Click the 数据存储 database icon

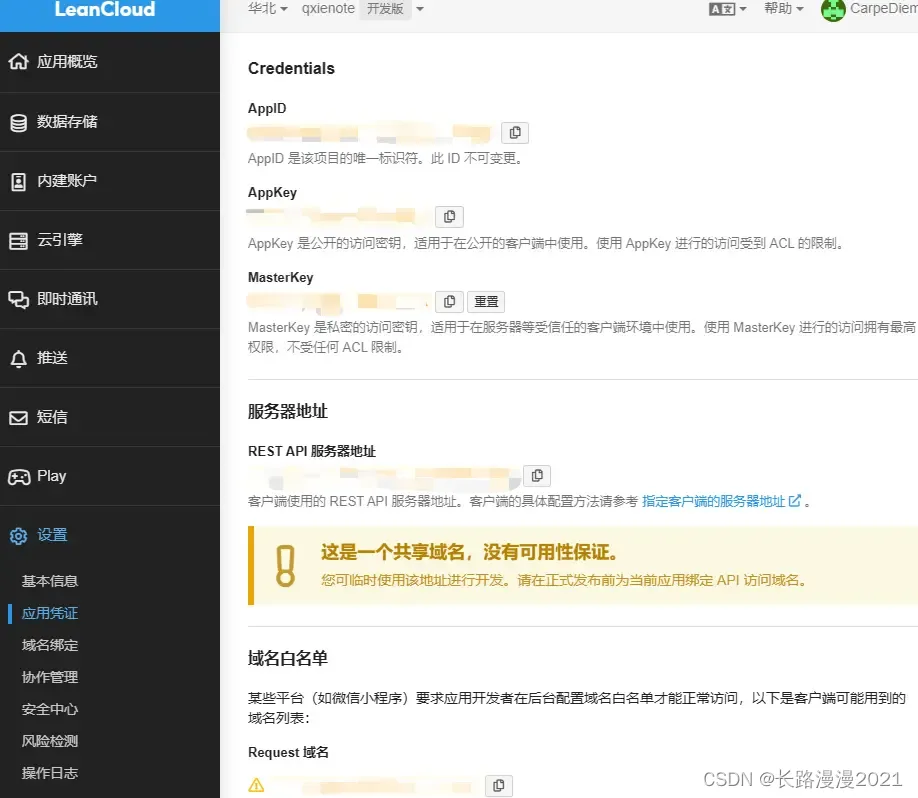(x=18, y=122)
